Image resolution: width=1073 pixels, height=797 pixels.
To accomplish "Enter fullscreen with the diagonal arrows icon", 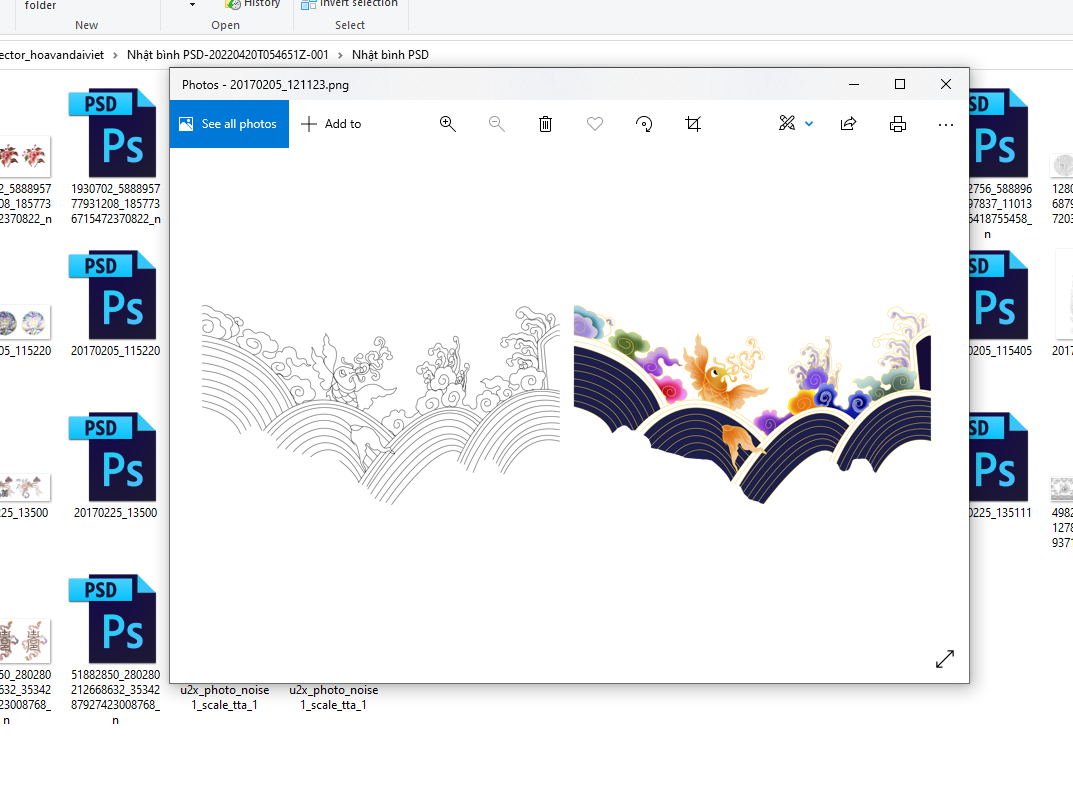I will [944, 659].
